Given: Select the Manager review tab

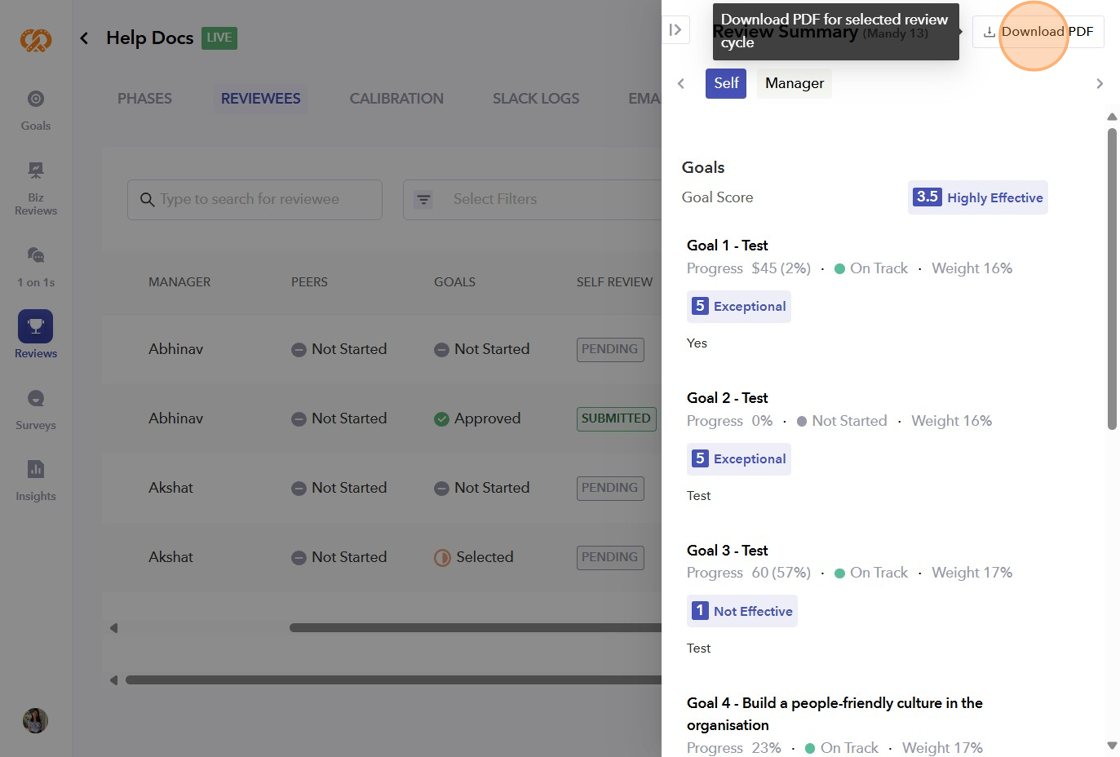Looking at the screenshot, I should [794, 83].
